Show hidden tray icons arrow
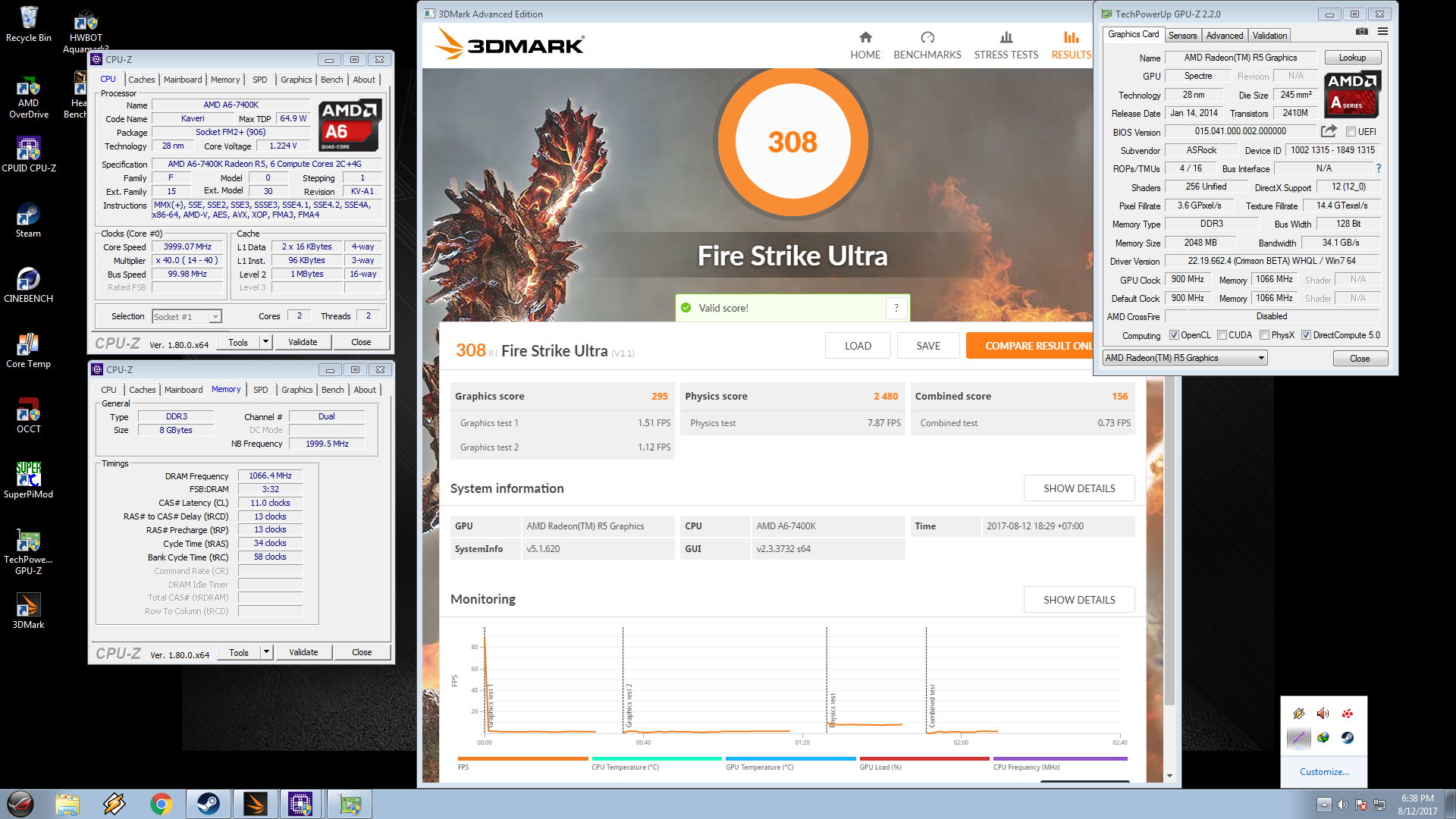 [1324, 805]
